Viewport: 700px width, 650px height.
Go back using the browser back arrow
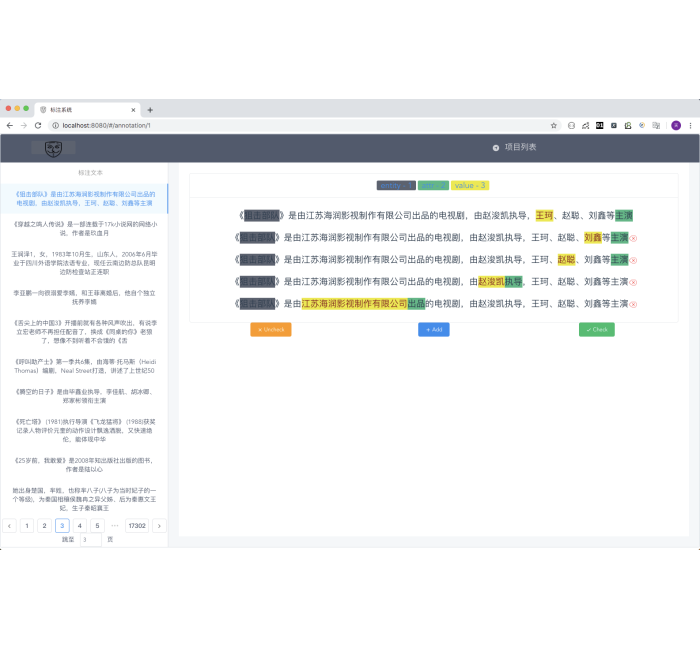[9, 125]
